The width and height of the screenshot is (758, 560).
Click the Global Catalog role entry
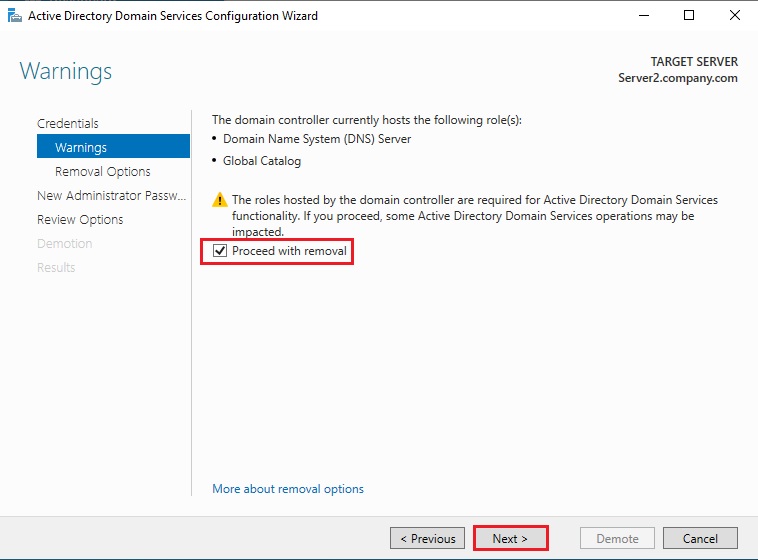(262, 161)
